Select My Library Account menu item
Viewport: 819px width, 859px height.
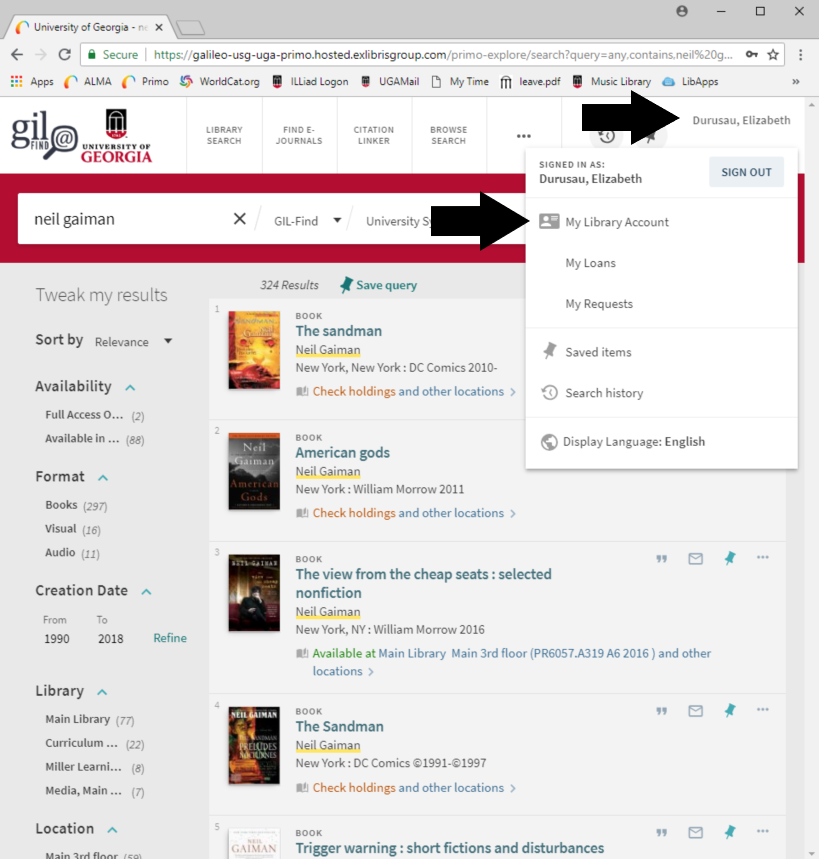pos(616,222)
